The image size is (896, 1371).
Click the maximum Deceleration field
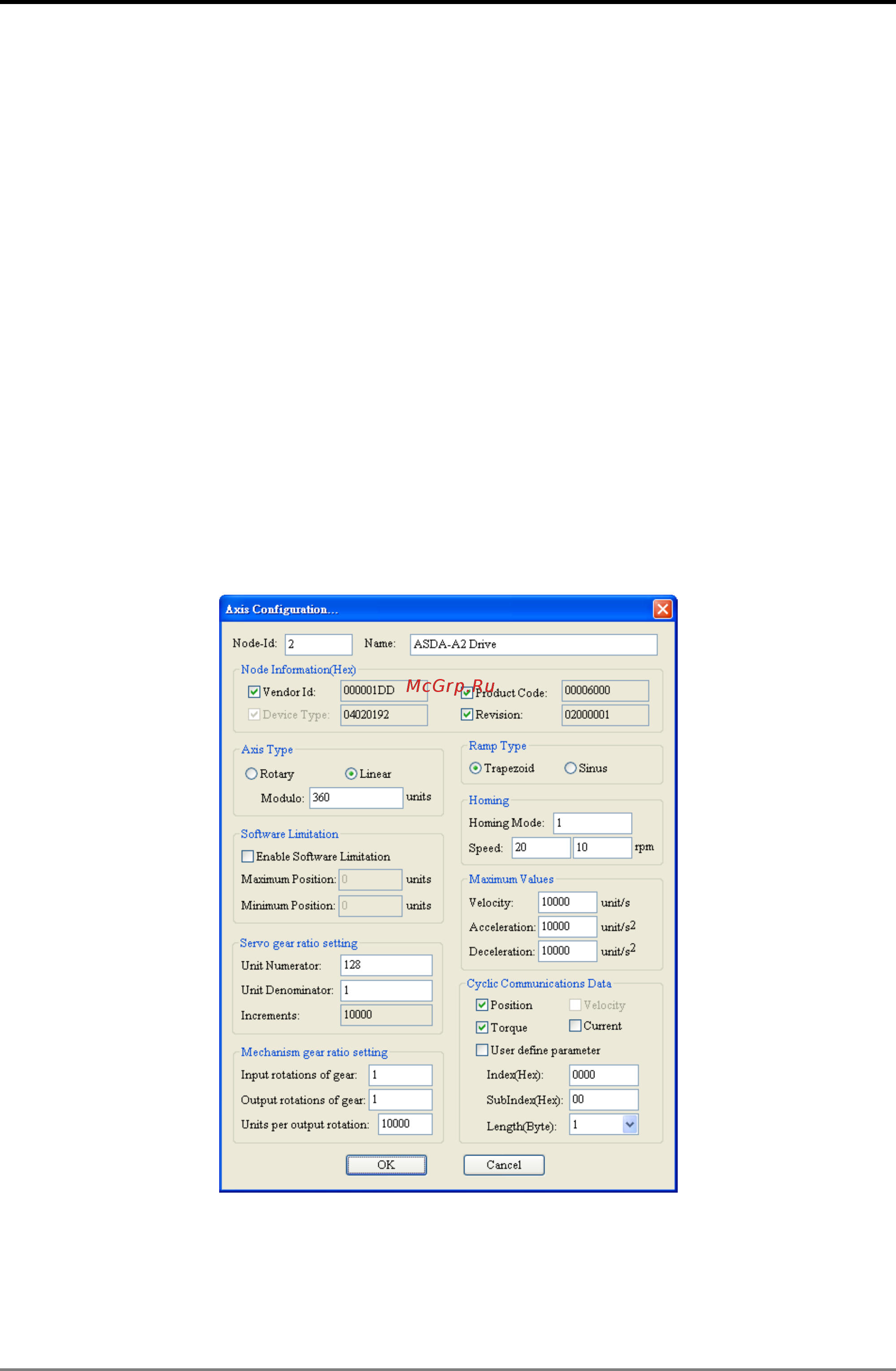tap(567, 951)
